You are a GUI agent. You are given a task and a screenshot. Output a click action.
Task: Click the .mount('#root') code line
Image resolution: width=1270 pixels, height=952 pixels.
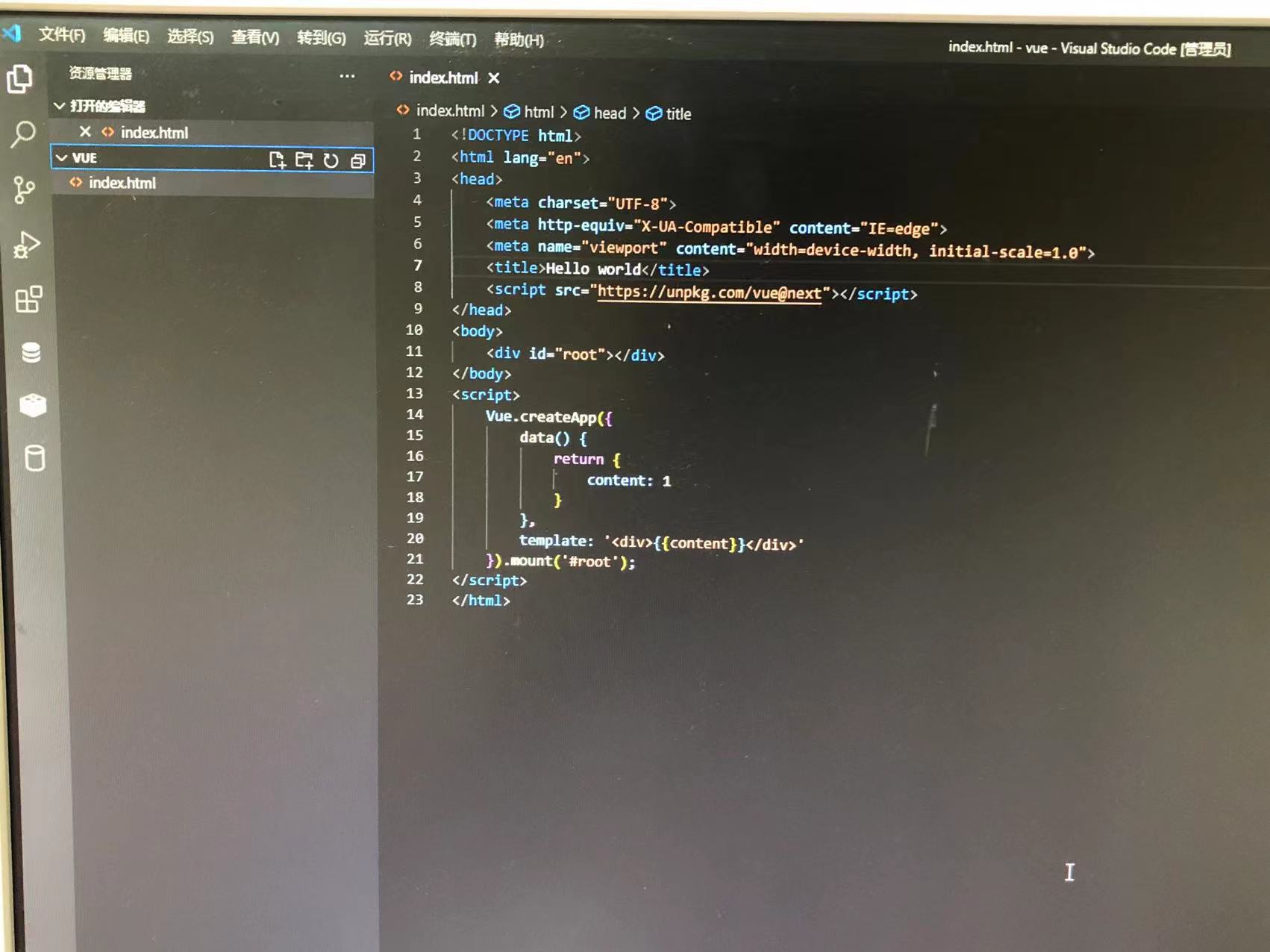click(x=560, y=560)
